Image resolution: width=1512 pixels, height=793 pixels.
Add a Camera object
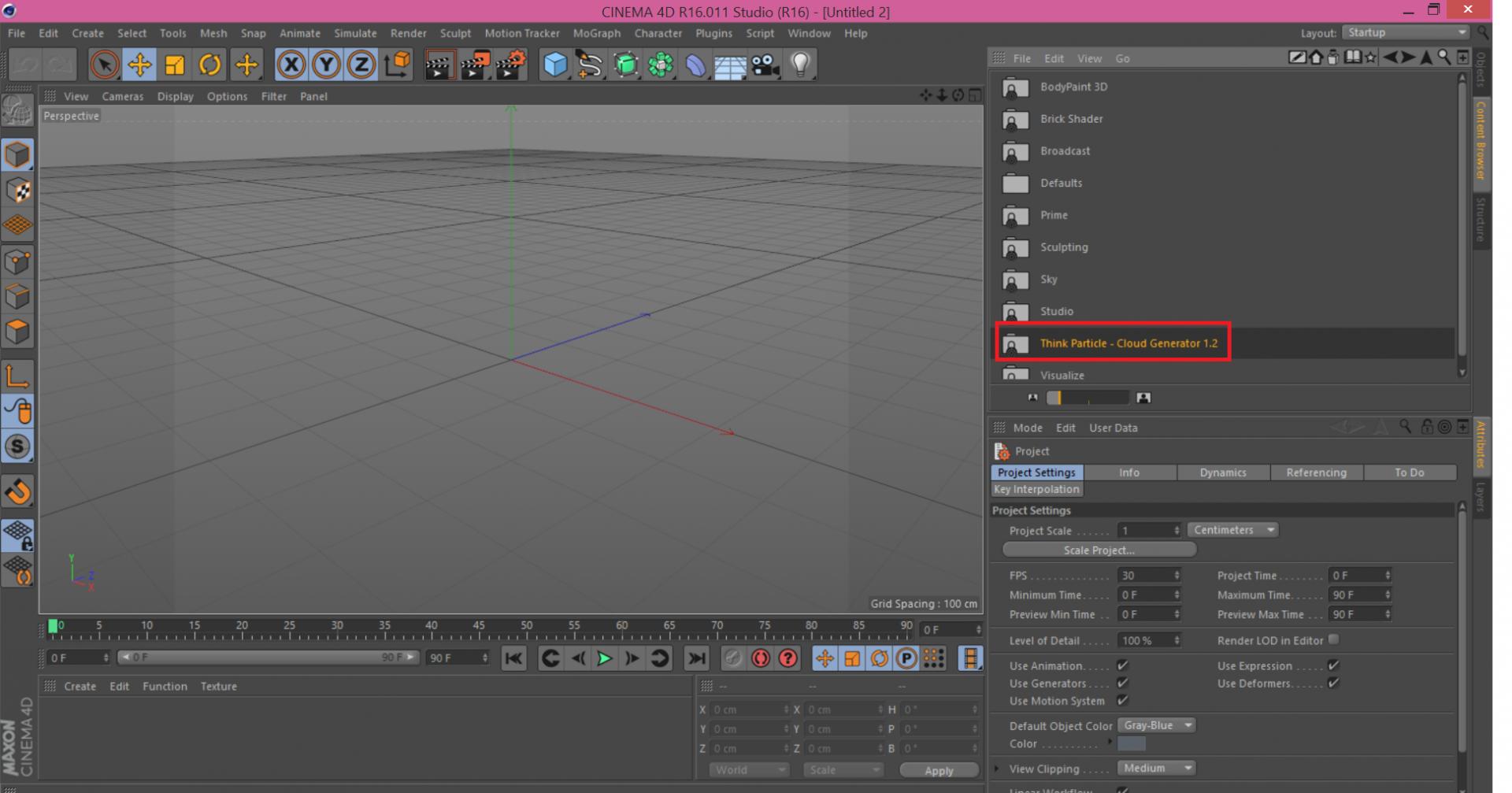[765, 65]
